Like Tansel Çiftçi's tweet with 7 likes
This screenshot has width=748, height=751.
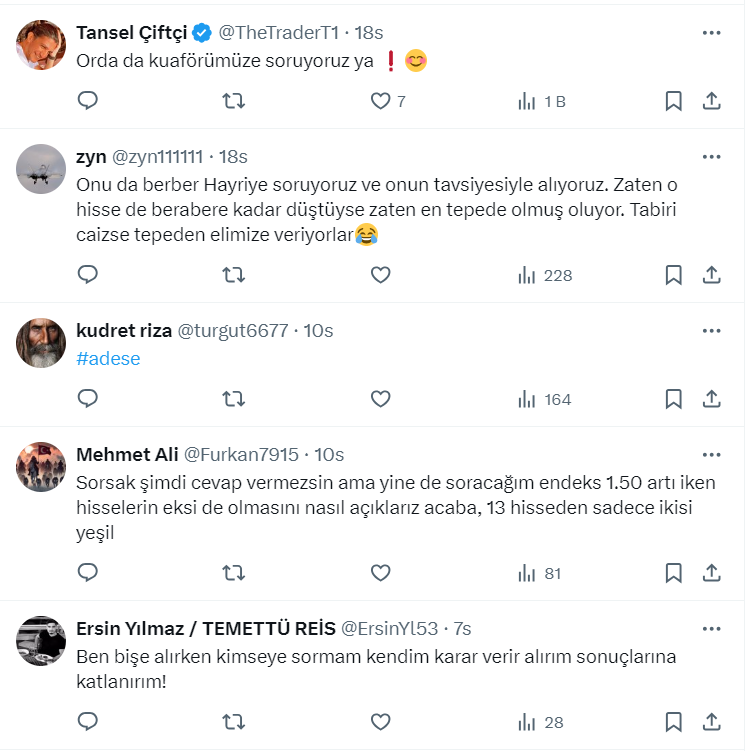[380, 101]
